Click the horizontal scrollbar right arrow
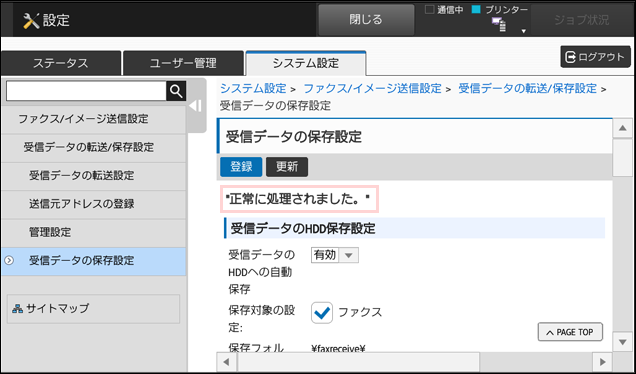Image resolution: width=636 pixels, height=374 pixels. [603, 361]
